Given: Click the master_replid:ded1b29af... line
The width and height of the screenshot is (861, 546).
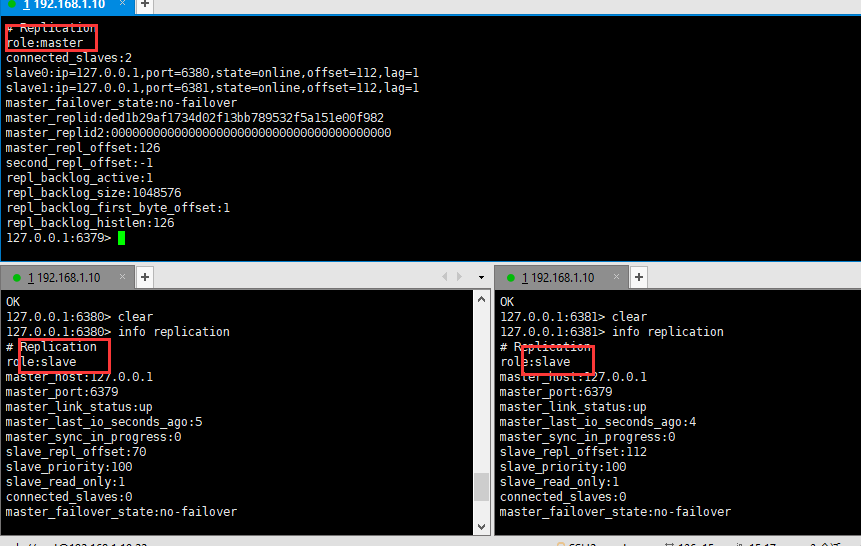Looking at the screenshot, I should (x=195, y=118).
